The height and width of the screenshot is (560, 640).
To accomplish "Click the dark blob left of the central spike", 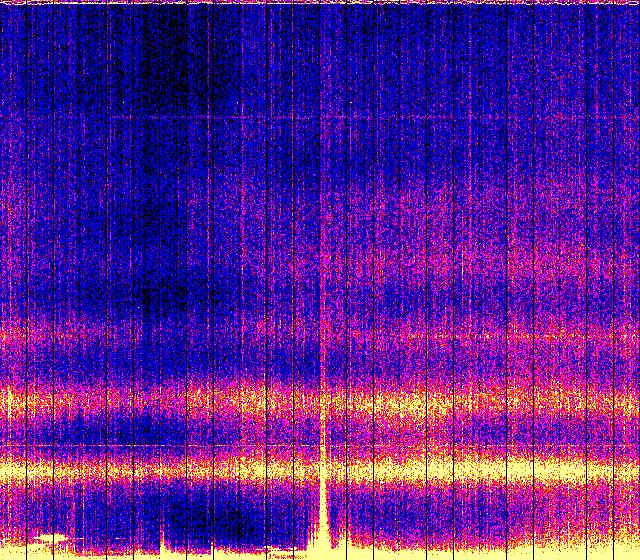I will tap(235, 520).
